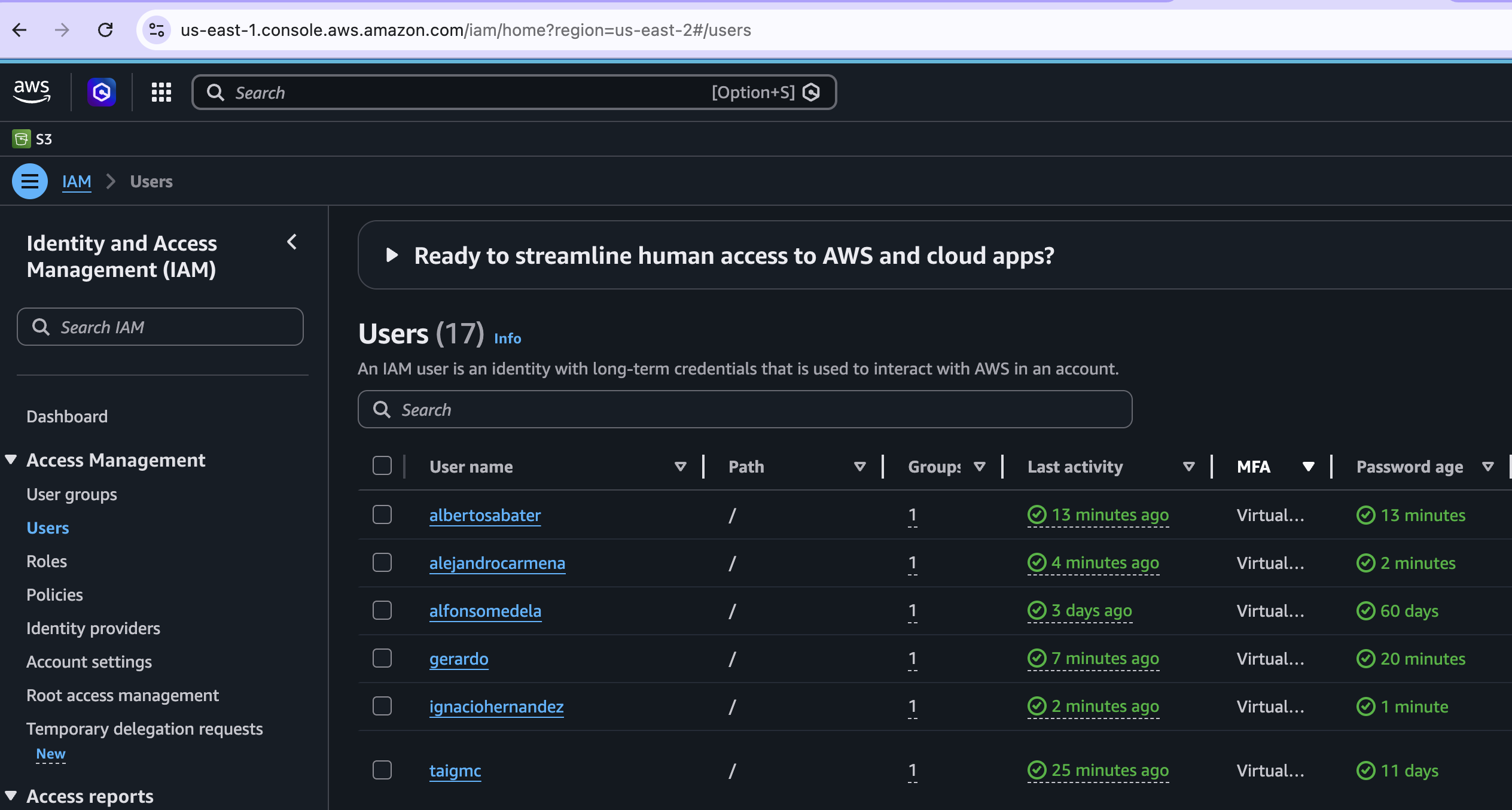This screenshot has width=1512, height=810.
Task: Expand the streamline human access banner
Action: 392,255
